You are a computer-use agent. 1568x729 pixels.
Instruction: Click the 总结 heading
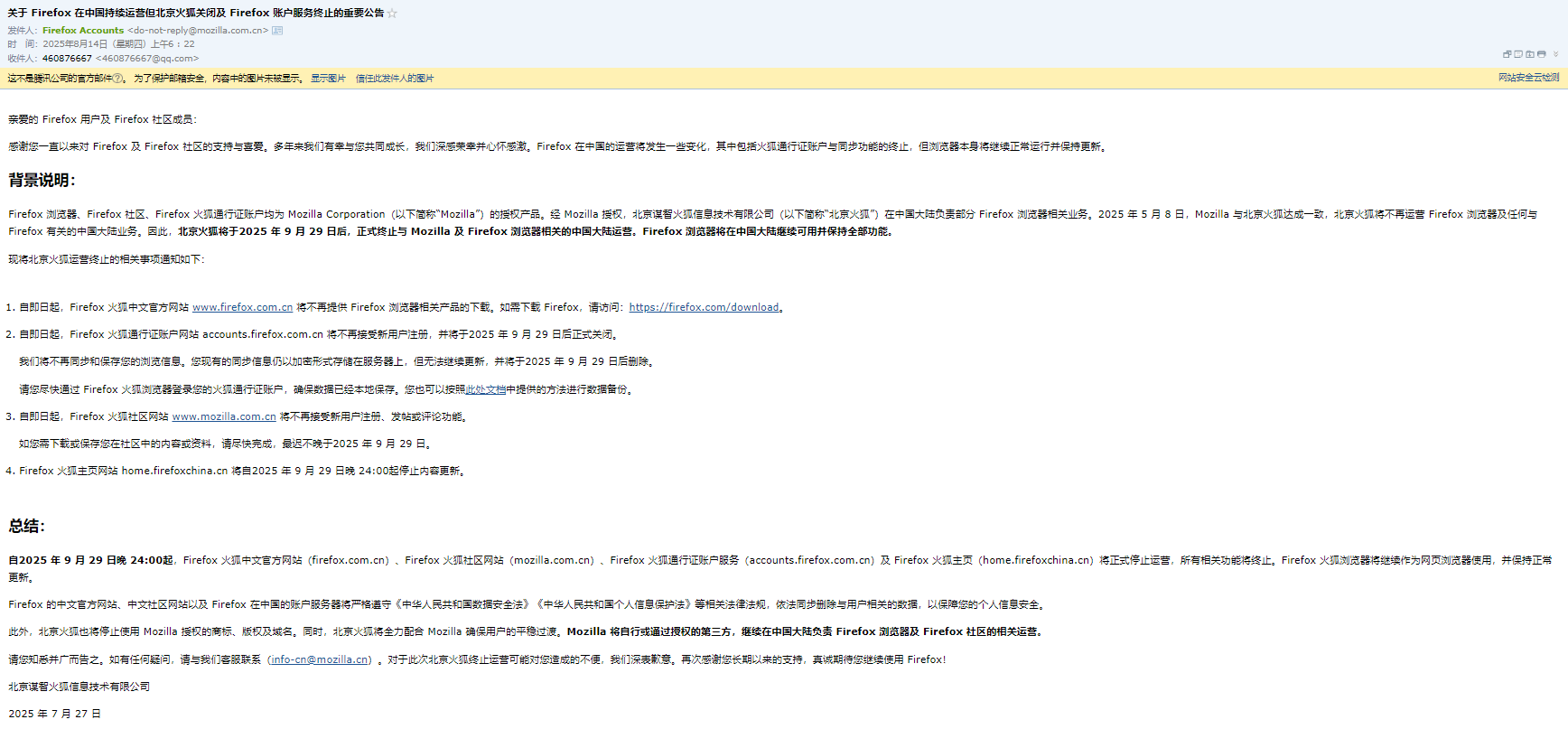[26, 526]
